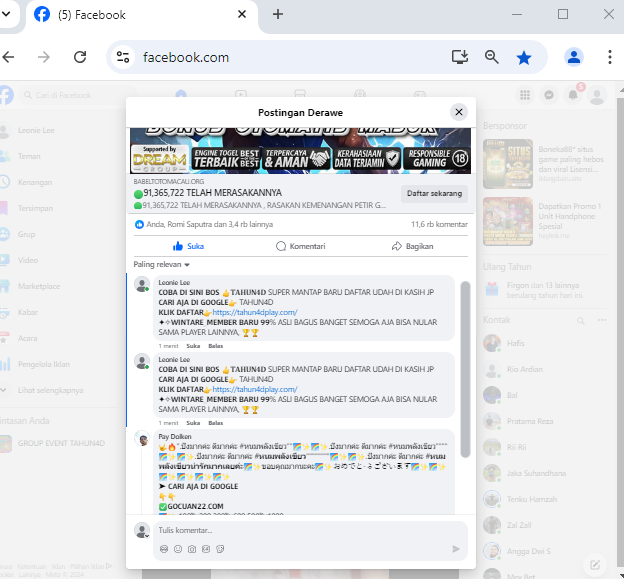Open tahun4dplay.com link in first comment
The image size is (624, 579).
255,312
